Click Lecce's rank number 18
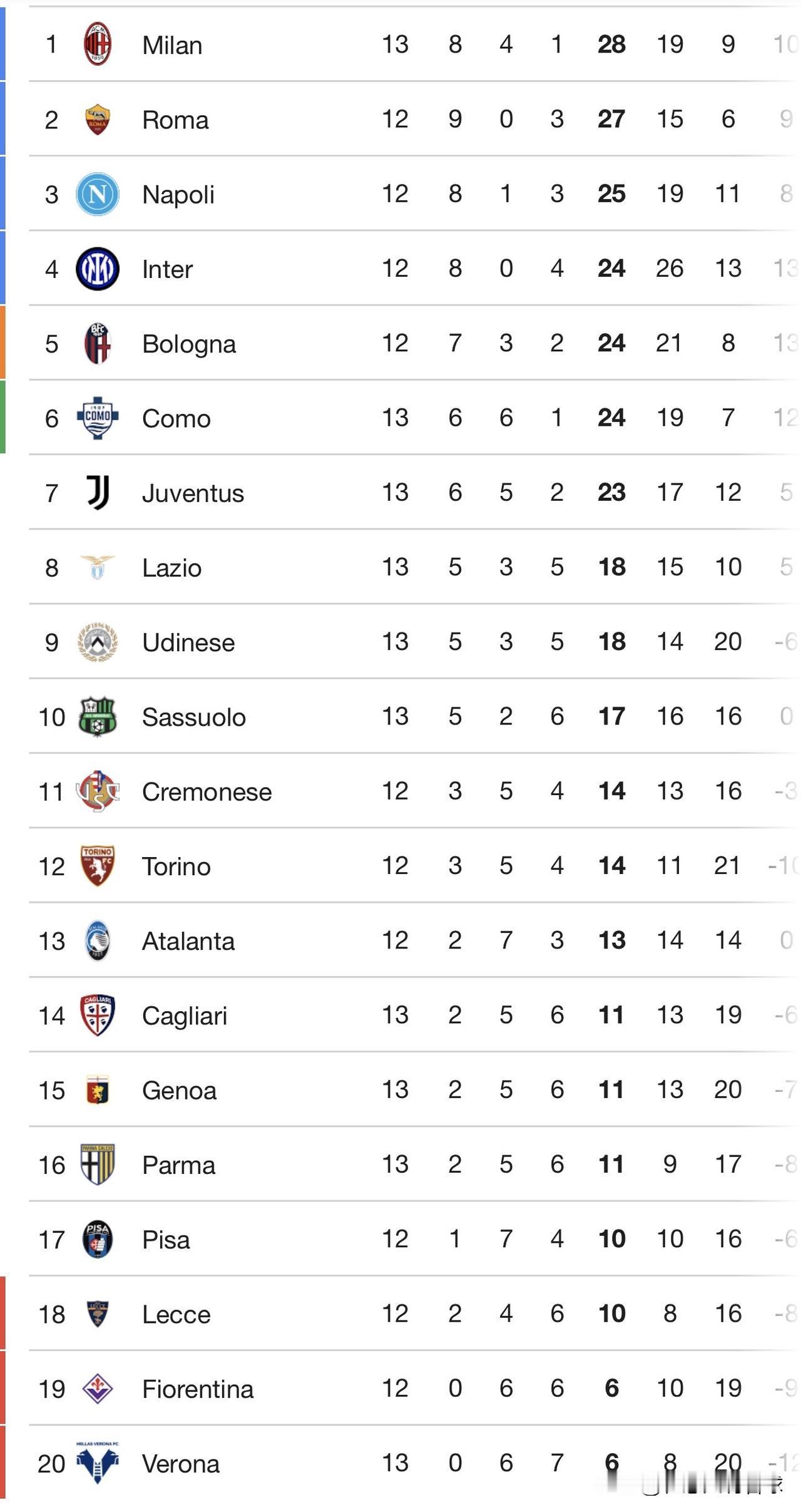This screenshot has height=1512, width=801. pyautogui.click(x=51, y=1314)
